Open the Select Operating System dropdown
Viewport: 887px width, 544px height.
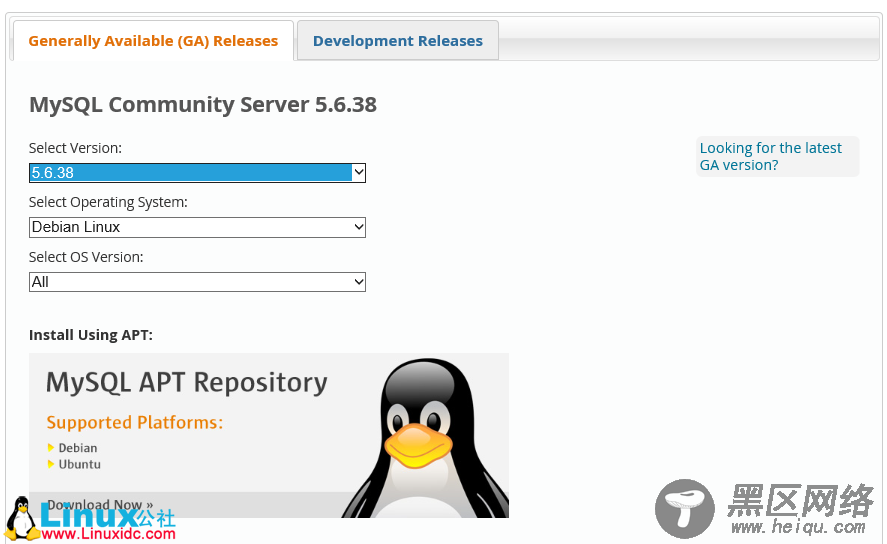(197, 227)
